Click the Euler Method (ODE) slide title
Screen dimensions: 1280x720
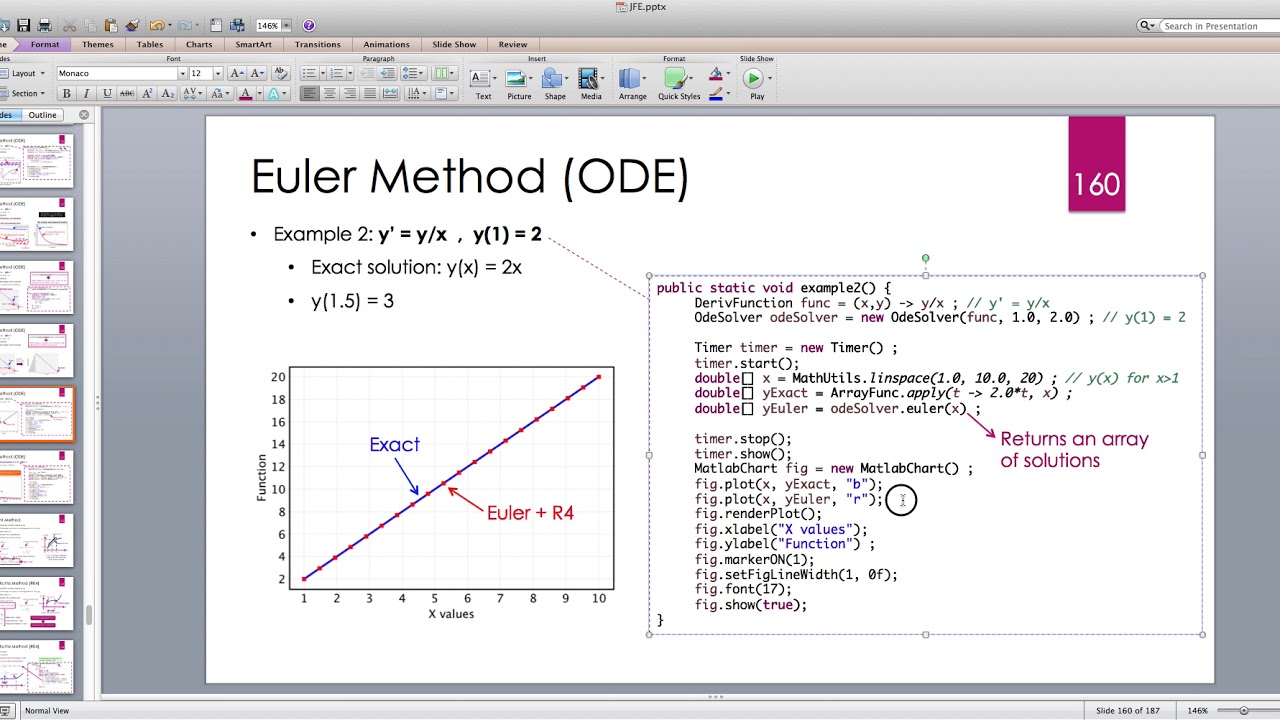click(x=470, y=177)
